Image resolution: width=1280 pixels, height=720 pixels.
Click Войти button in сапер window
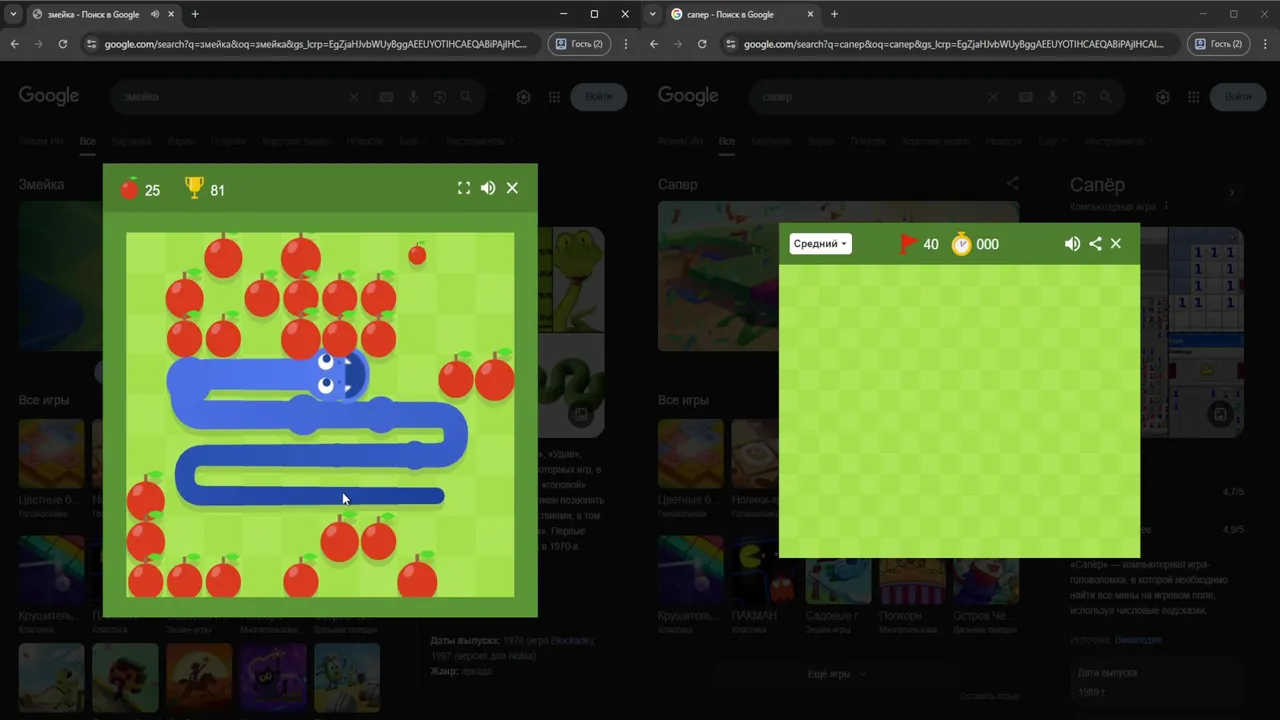coord(1238,97)
